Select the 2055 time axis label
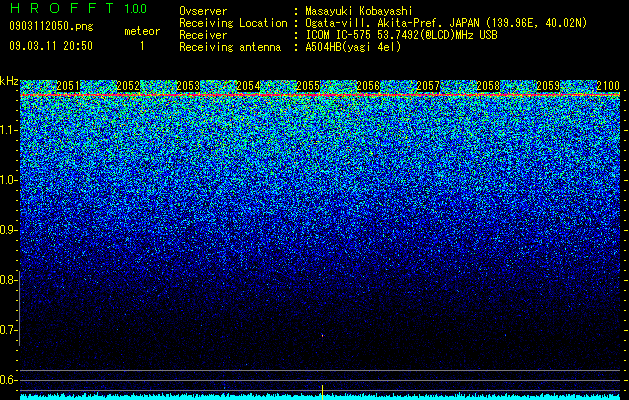 tap(308, 85)
